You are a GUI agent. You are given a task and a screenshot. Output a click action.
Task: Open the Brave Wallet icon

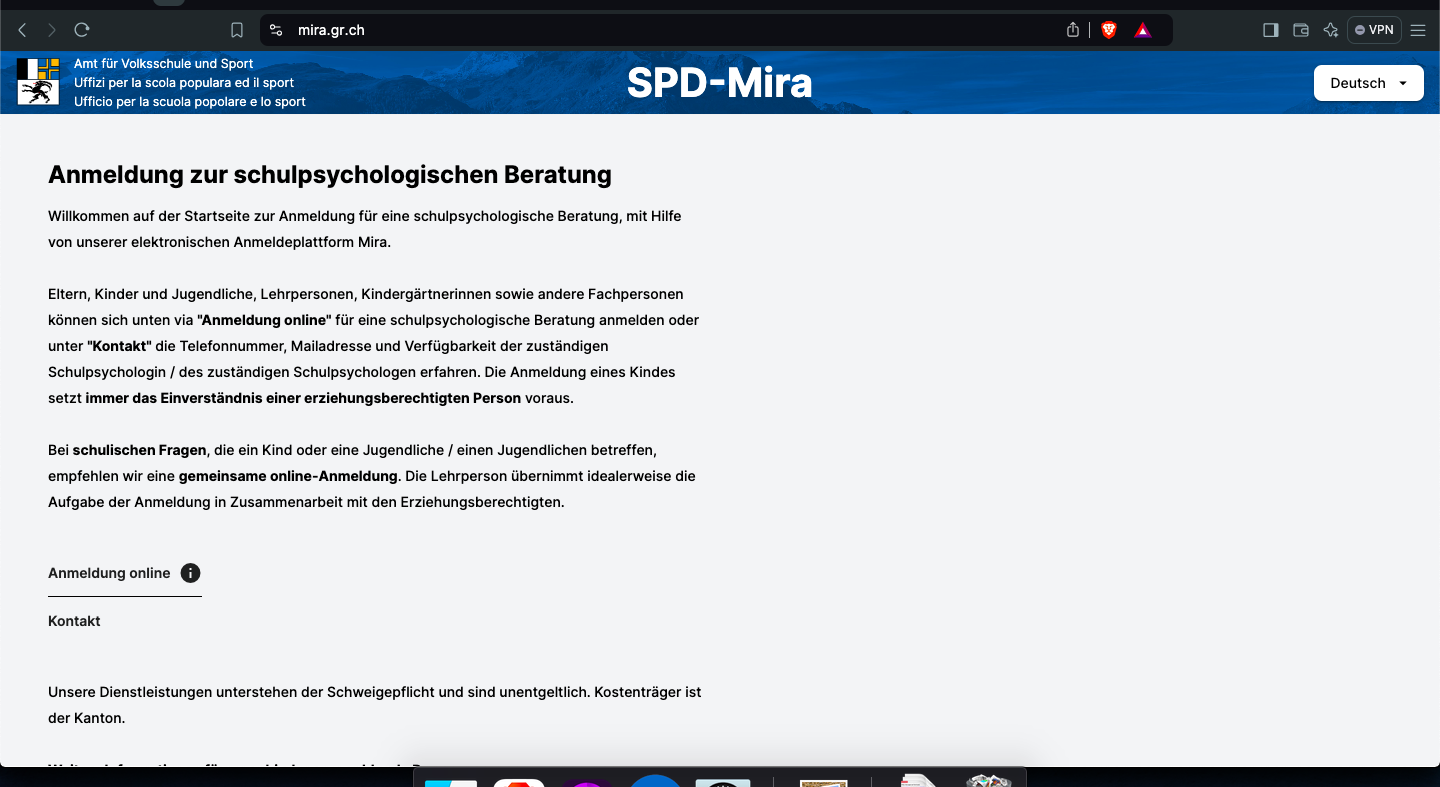(1301, 30)
